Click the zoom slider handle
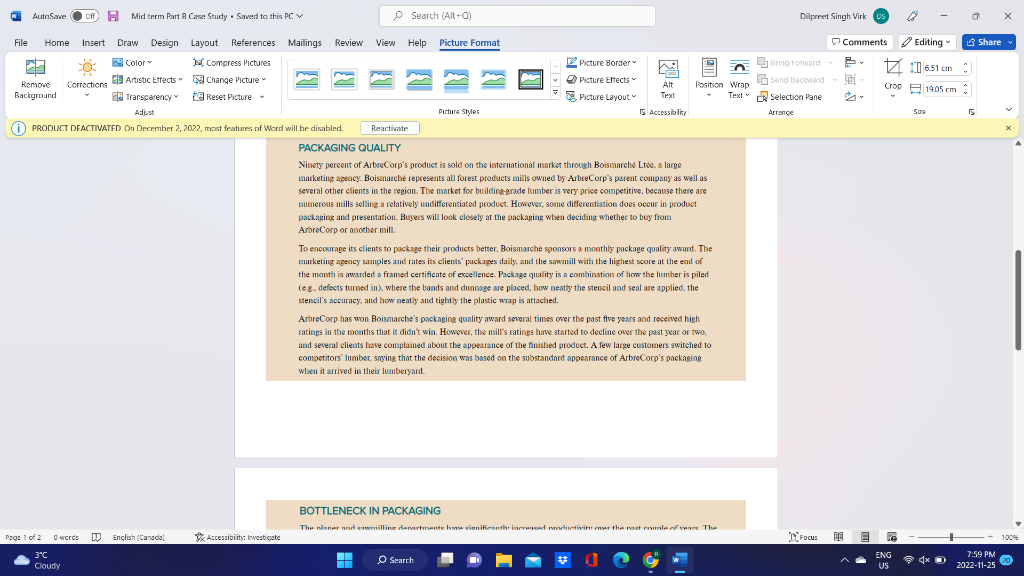 click(x=951, y=537)
